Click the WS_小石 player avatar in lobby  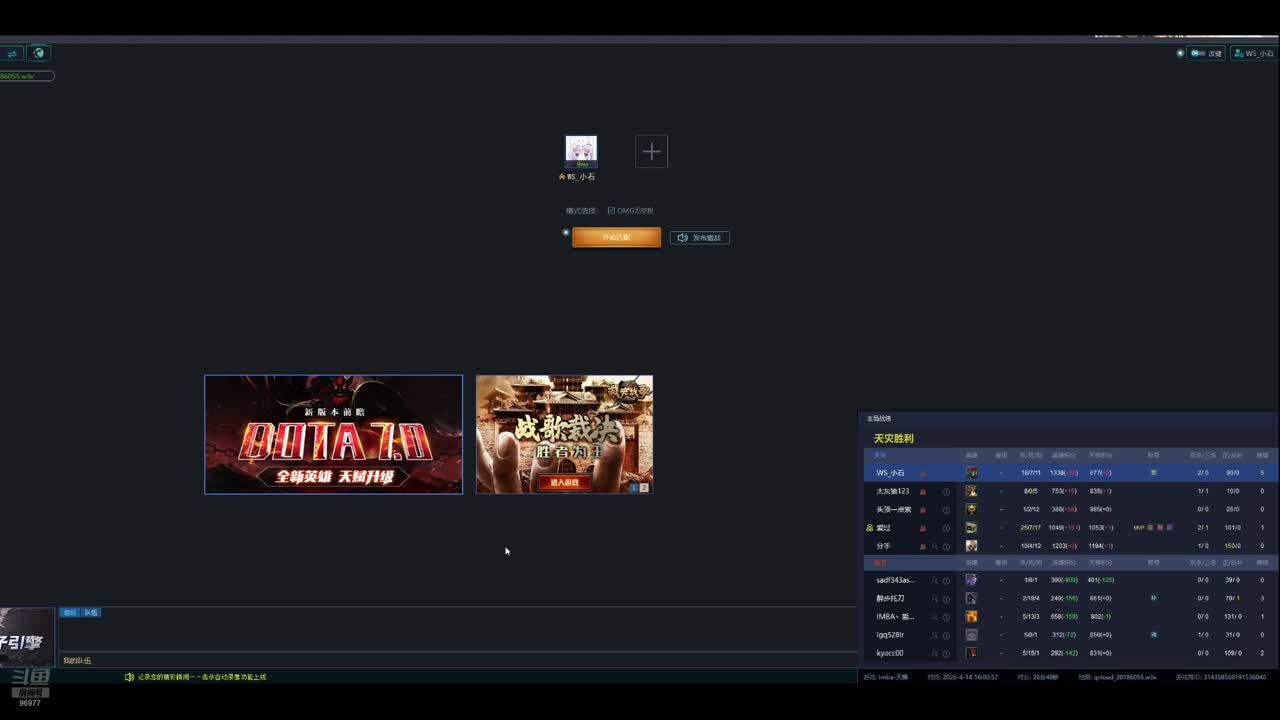point(581,151)
